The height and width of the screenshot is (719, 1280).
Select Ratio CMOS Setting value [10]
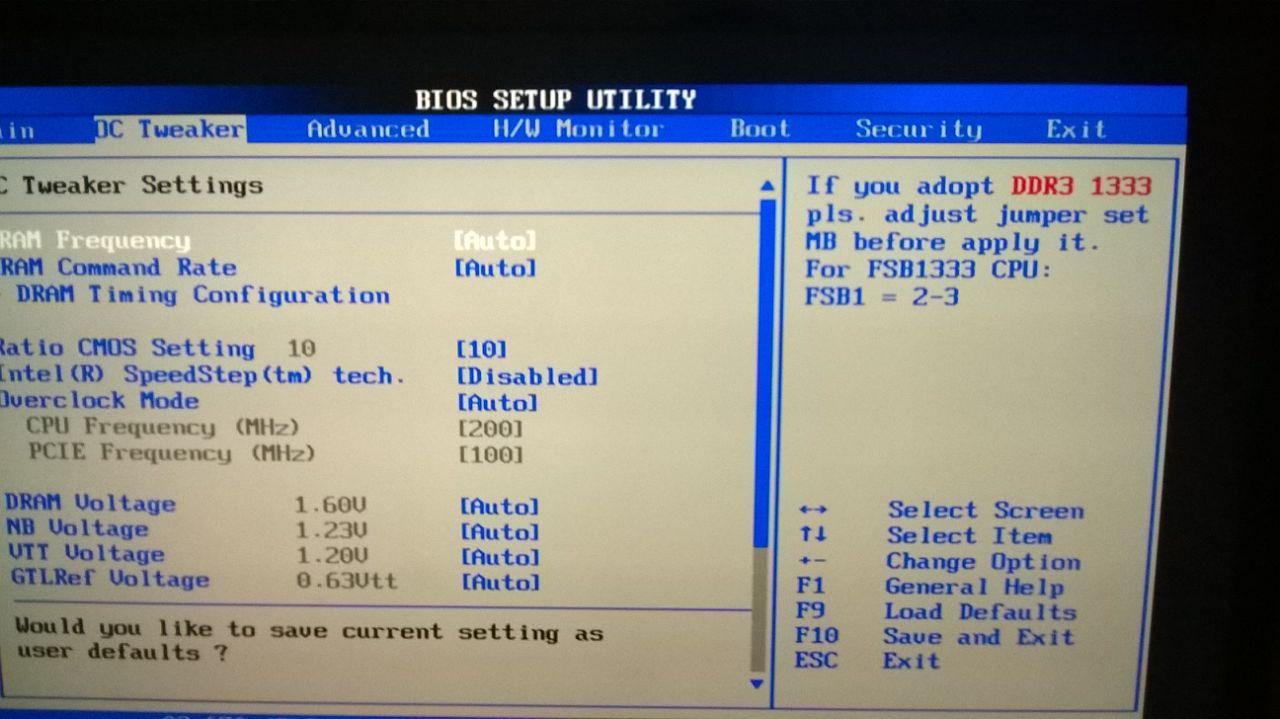point(481,349)
